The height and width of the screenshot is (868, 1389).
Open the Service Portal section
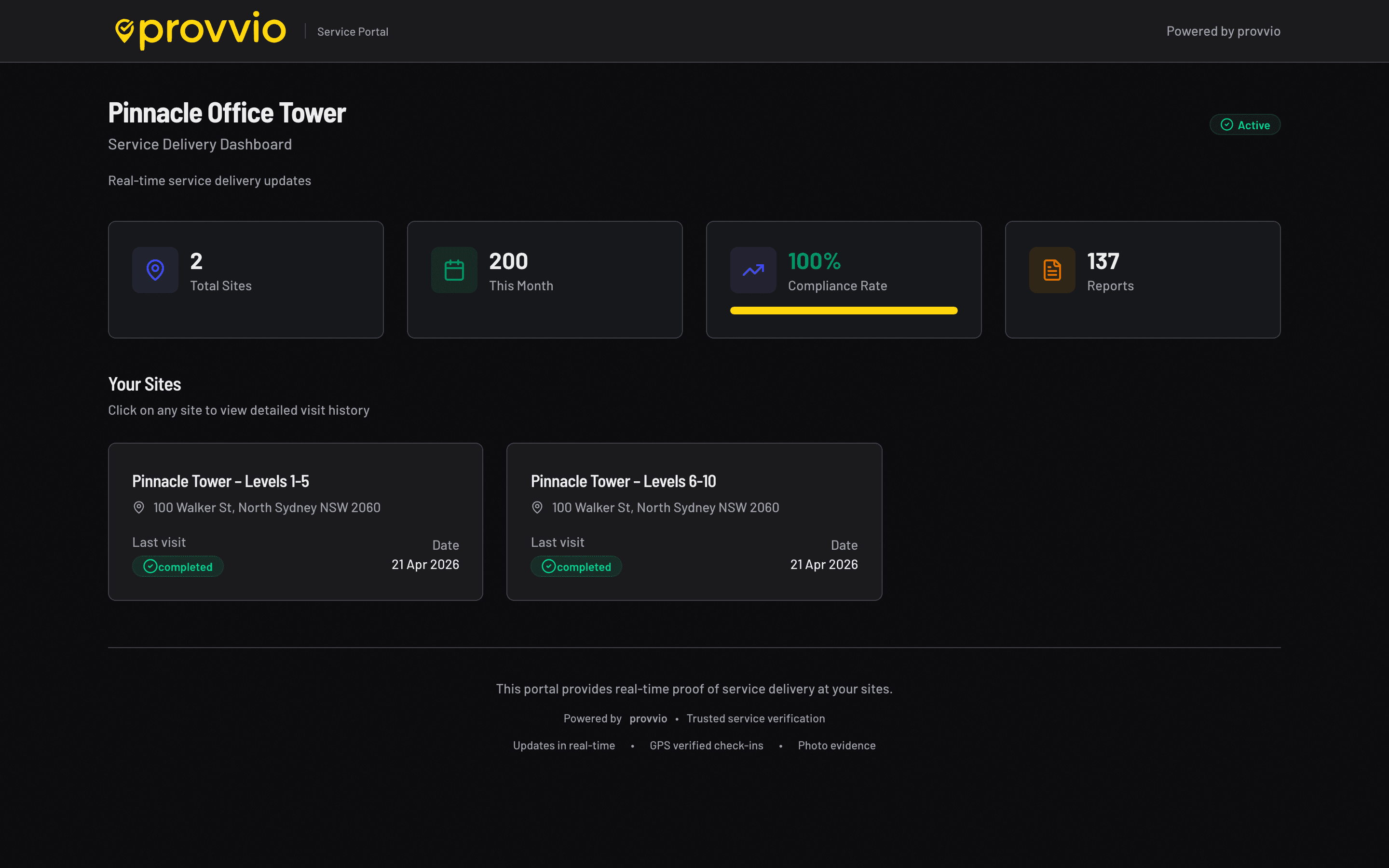[x=353, y=31]
